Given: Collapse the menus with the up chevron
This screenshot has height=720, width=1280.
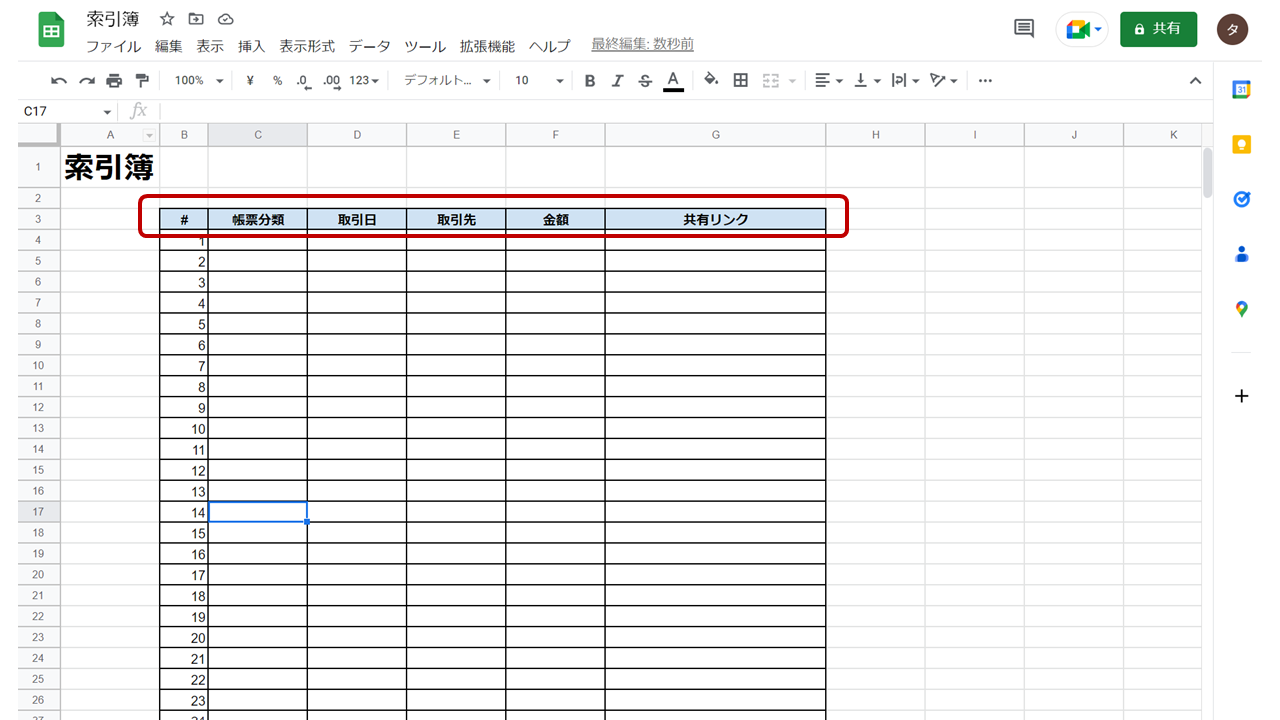Looking at the screenshot, I should click(1195, 81).
